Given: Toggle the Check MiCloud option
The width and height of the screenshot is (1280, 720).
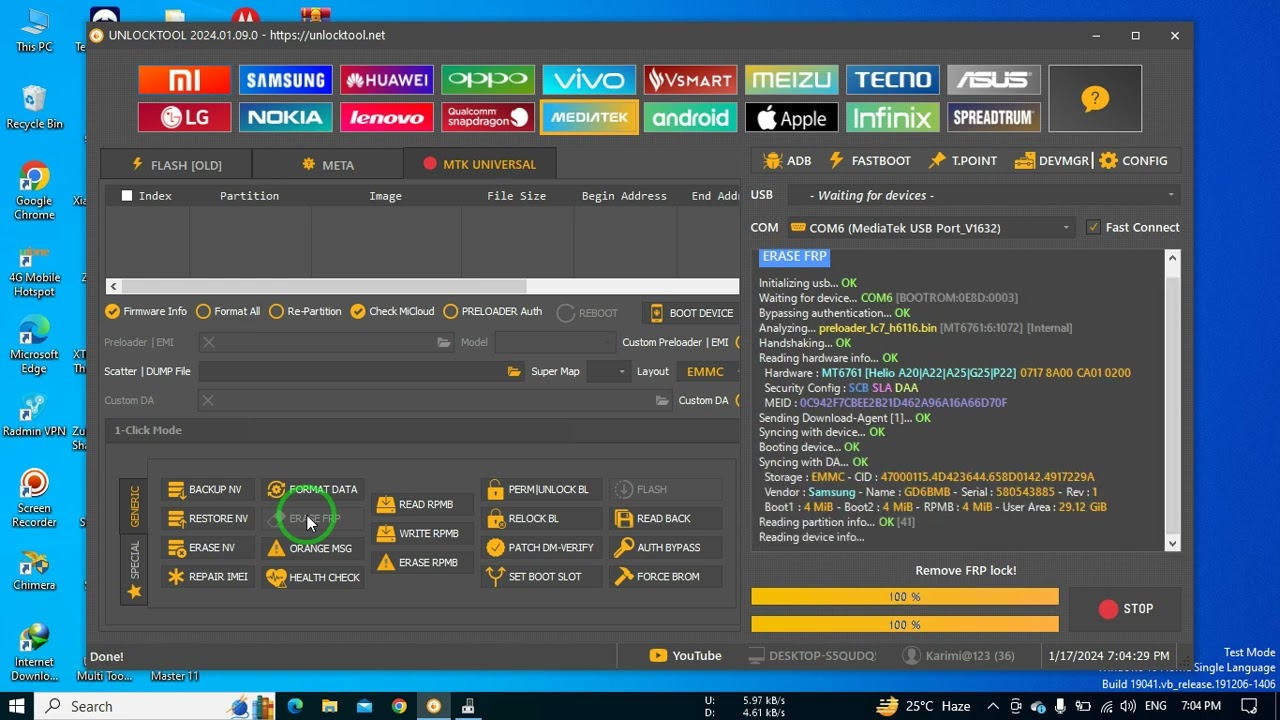Looking at the screenshot, I should pos(392,311).
